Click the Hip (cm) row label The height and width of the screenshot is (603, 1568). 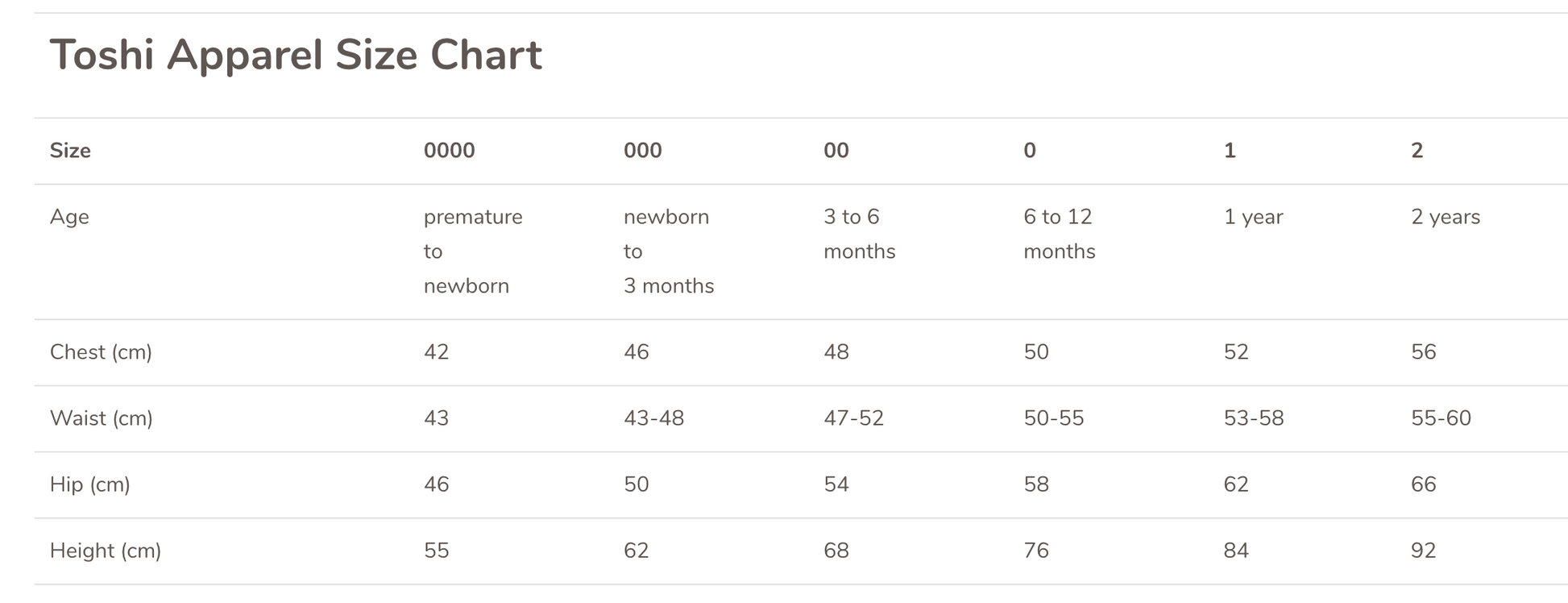[89, 484]
